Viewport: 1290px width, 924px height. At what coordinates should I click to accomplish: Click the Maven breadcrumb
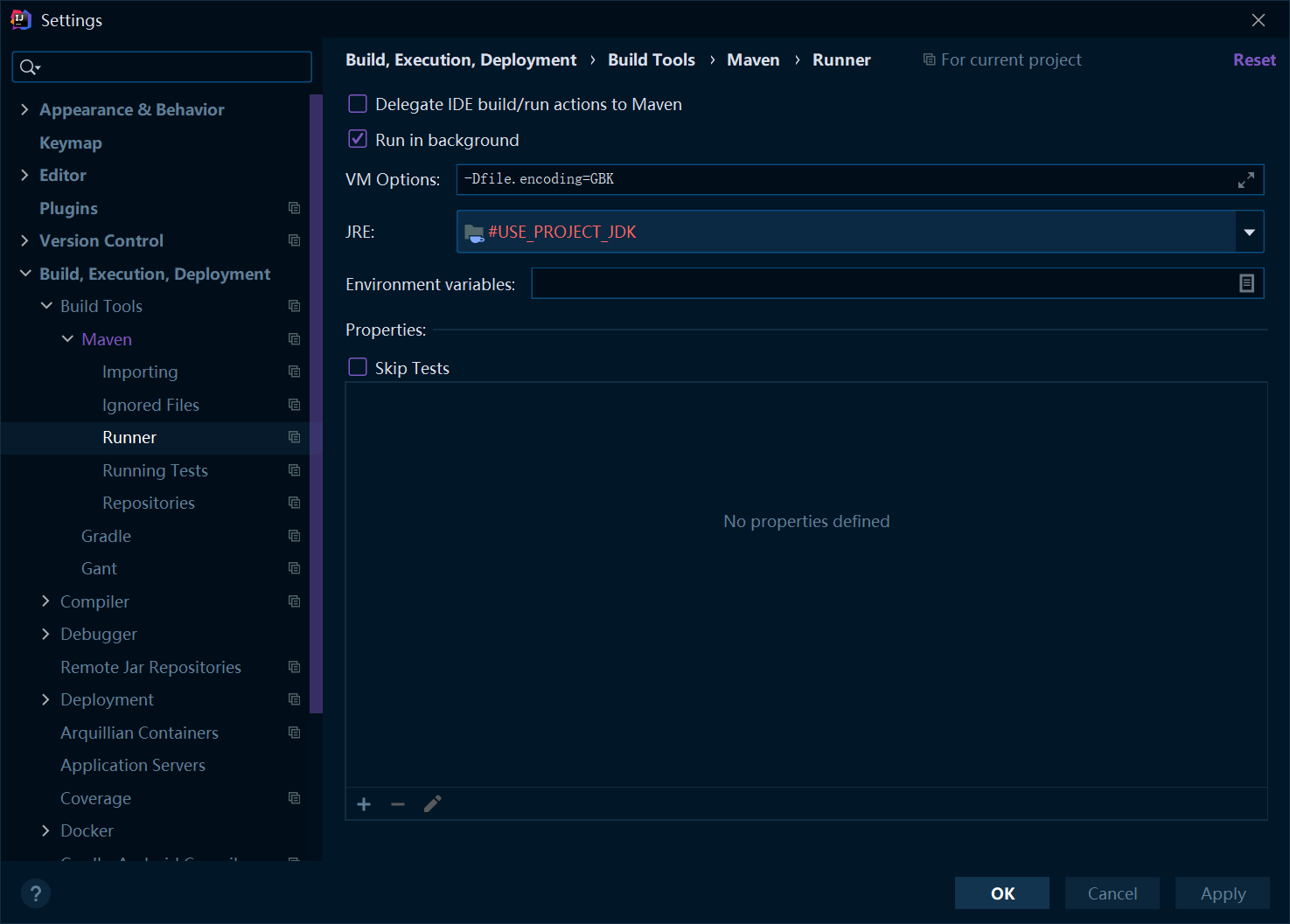[x=753, y=59]
